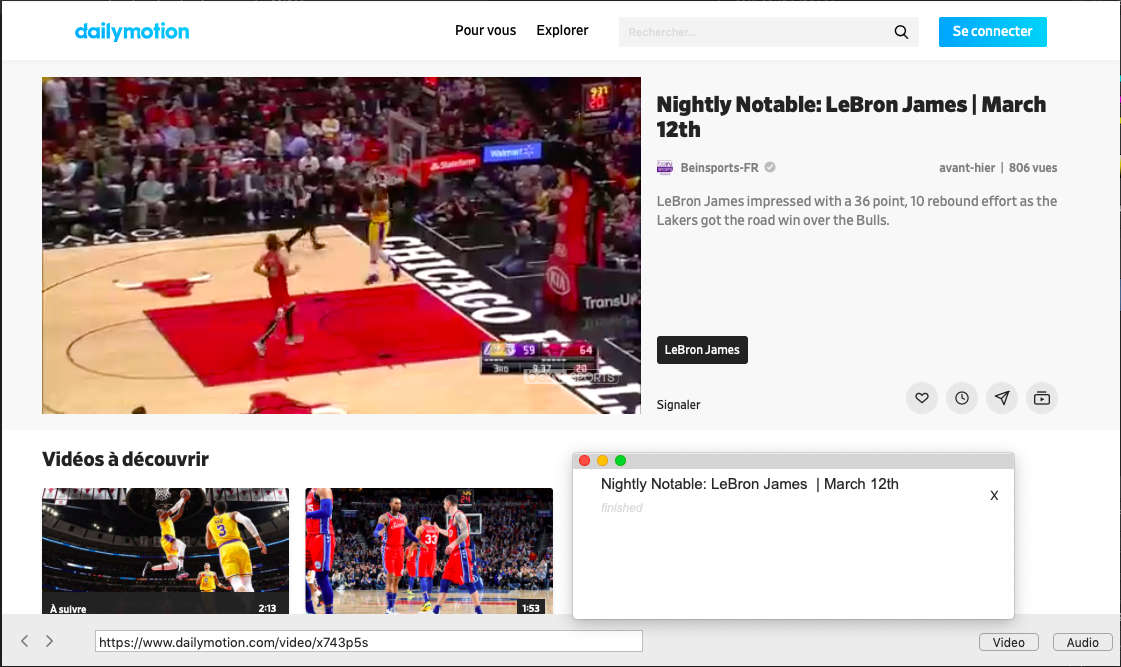Screen dimensions: 1121x667
Task: Open the Explorer page
Action: [563, 31]
